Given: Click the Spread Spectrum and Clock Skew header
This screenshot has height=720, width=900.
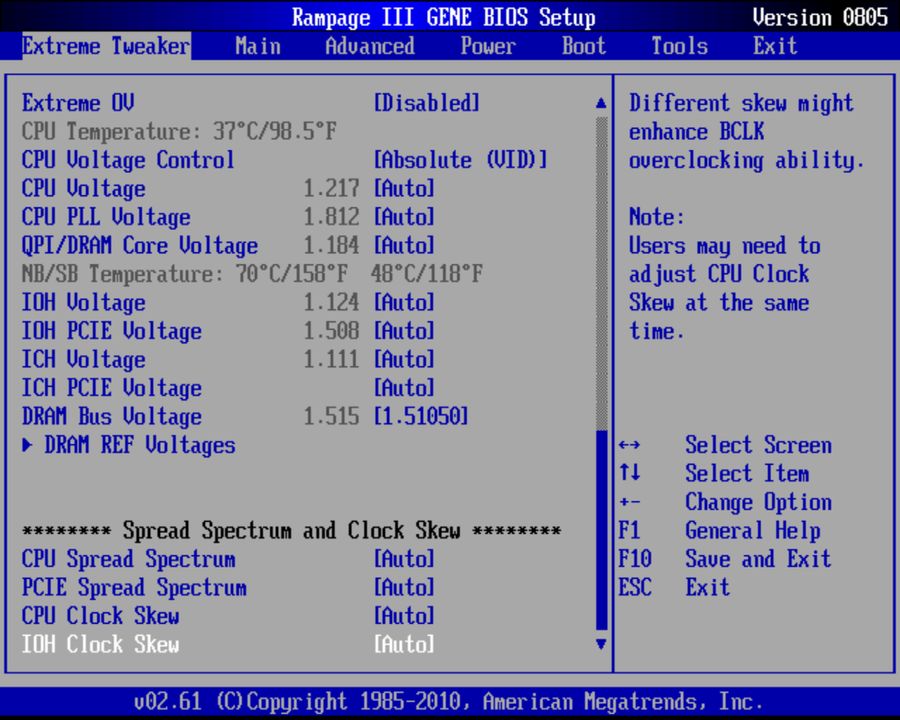Looking at the screenshot, I should pyautogui.click(x=292, y=531).
